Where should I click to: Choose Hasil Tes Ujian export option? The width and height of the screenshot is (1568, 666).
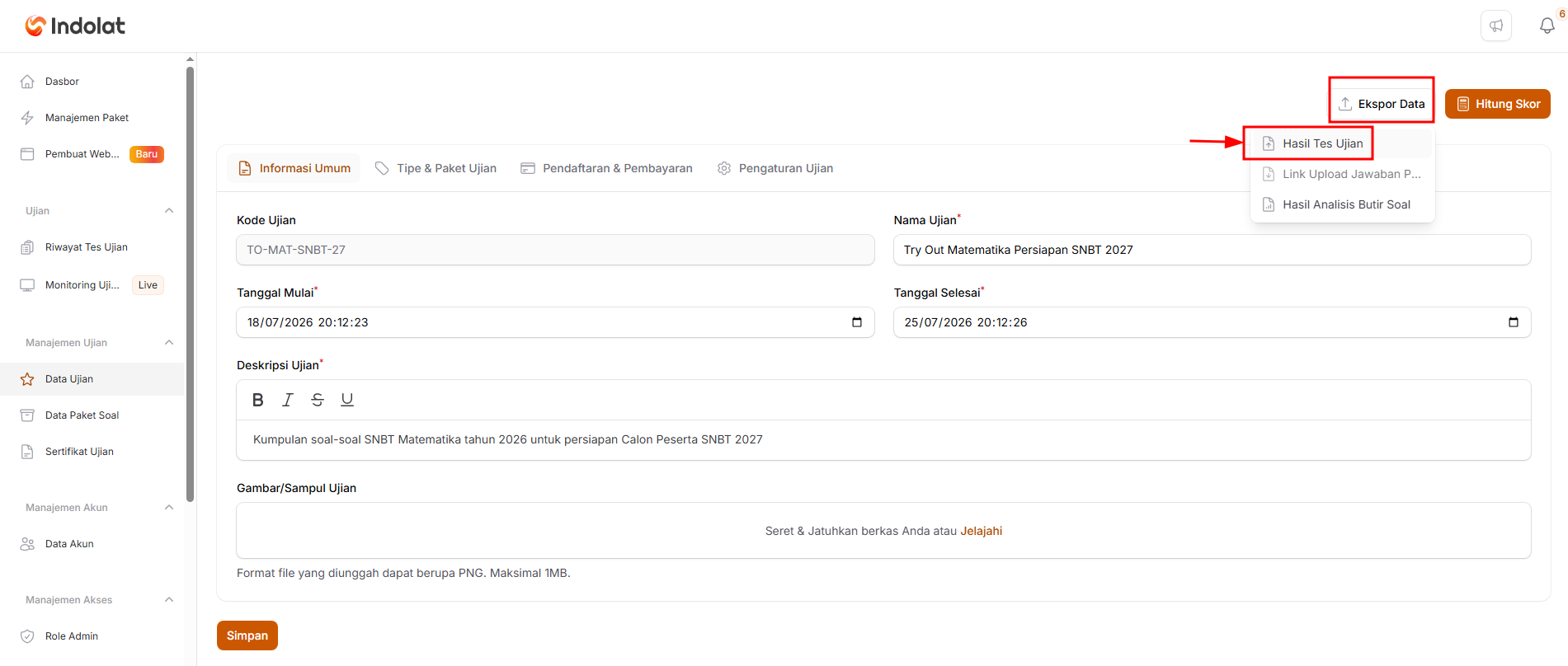pyautogui.click(x=1343, y=143)
